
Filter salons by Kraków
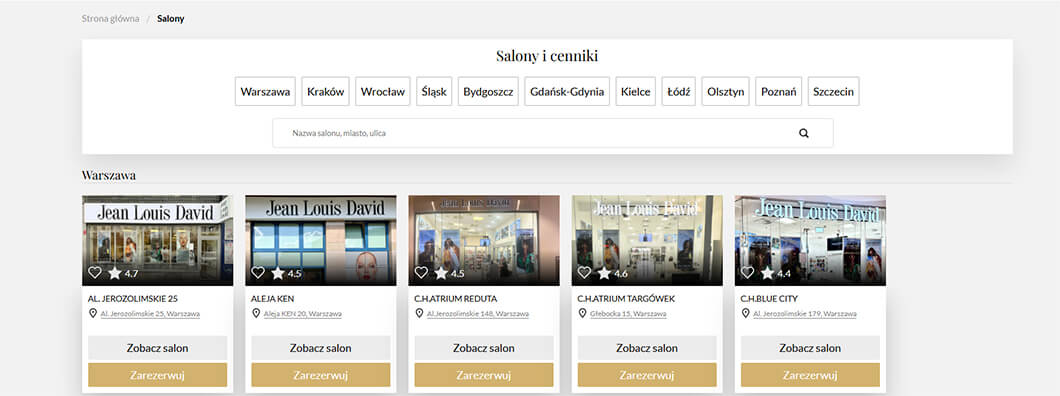click(x=325, y=91)
